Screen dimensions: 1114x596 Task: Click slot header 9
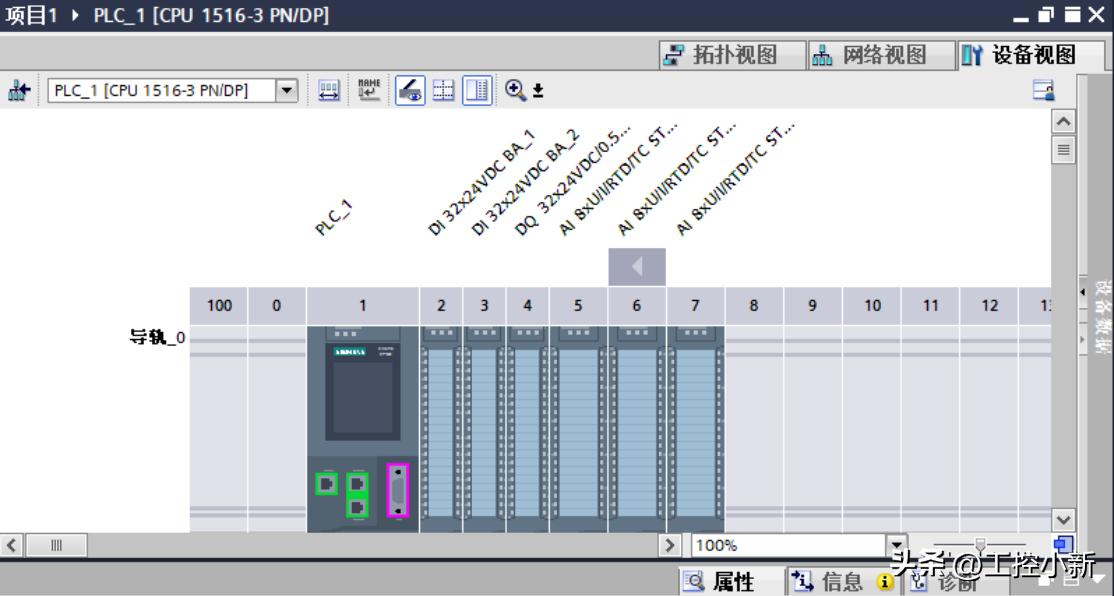coord(813,305)
